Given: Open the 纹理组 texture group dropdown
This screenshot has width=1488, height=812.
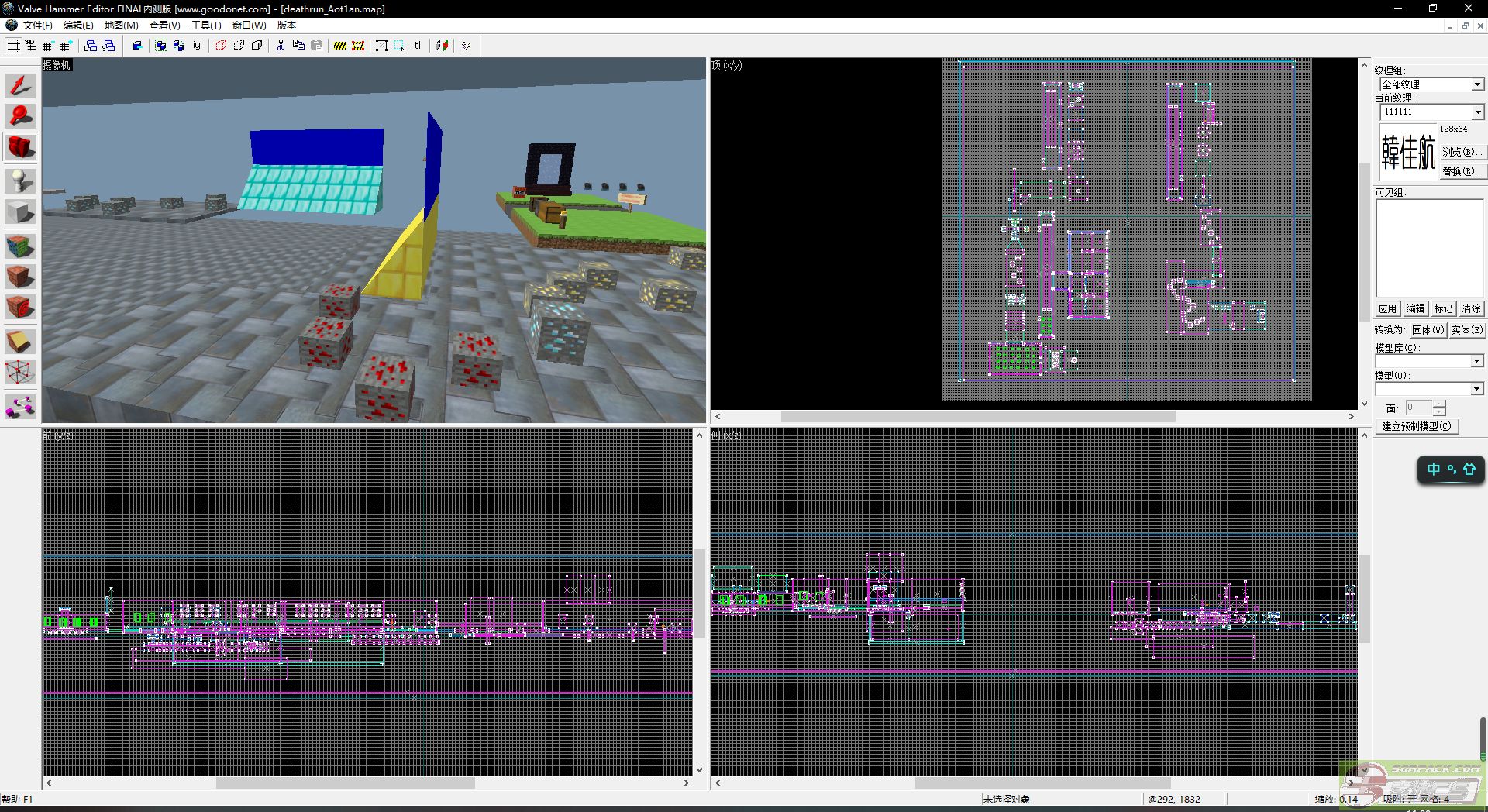Looking at the screenshot, I should tap(1477, 84).
